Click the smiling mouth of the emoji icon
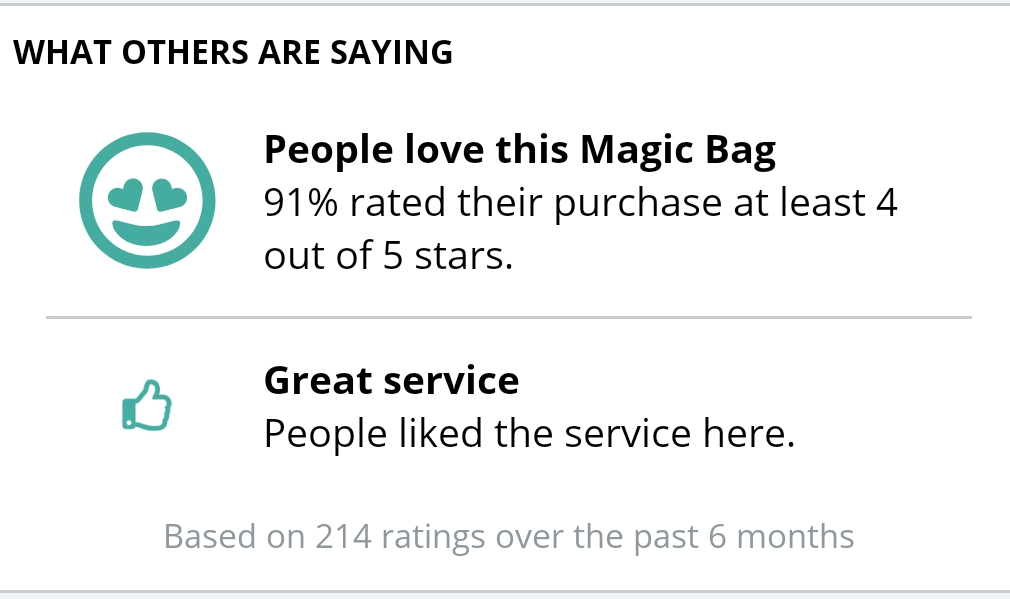Viewport: 1010px width, 599px height. coord(147,232)
